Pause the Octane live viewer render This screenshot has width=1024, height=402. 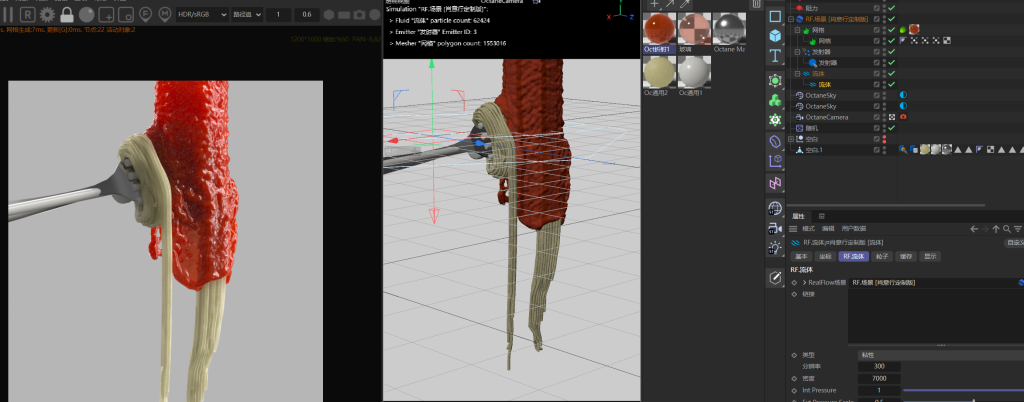8,14
